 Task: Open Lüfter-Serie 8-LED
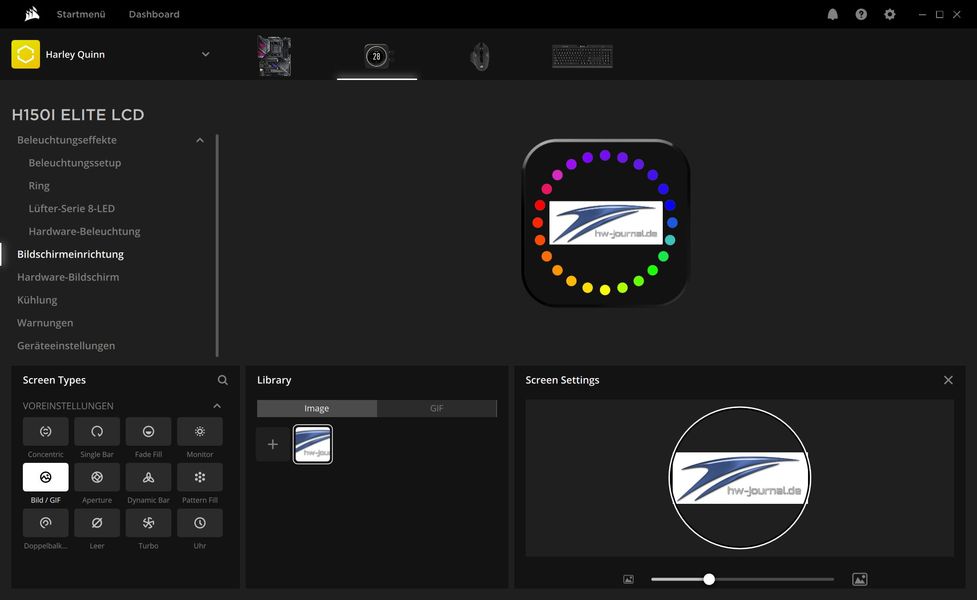point(72,208)
